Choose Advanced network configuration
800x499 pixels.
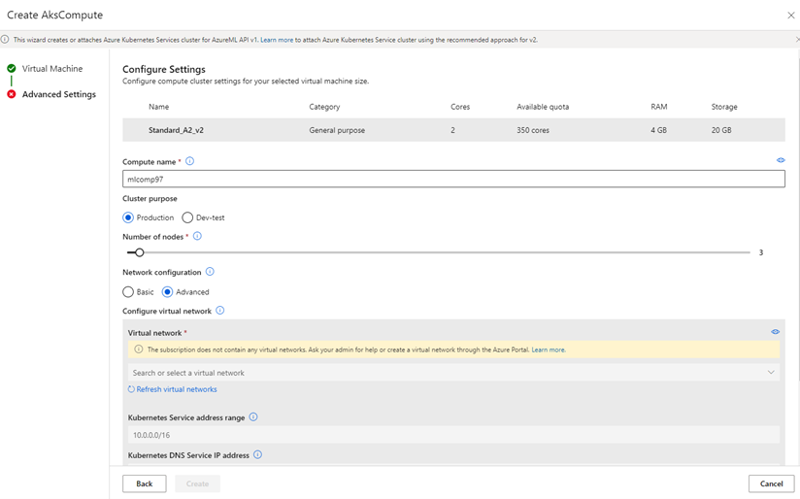coord(168,292)
